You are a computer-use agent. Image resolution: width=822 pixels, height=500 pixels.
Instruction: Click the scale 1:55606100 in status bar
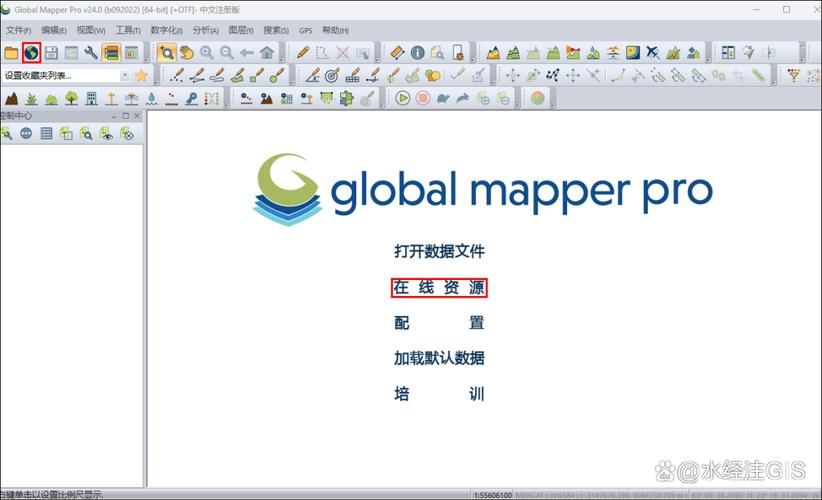493,495
